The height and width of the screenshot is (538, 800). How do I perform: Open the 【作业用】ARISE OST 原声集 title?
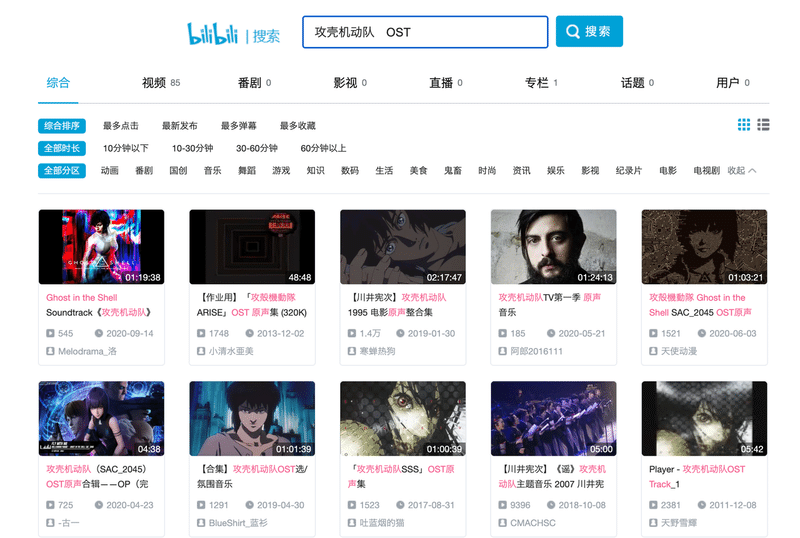tap(252, 305)
